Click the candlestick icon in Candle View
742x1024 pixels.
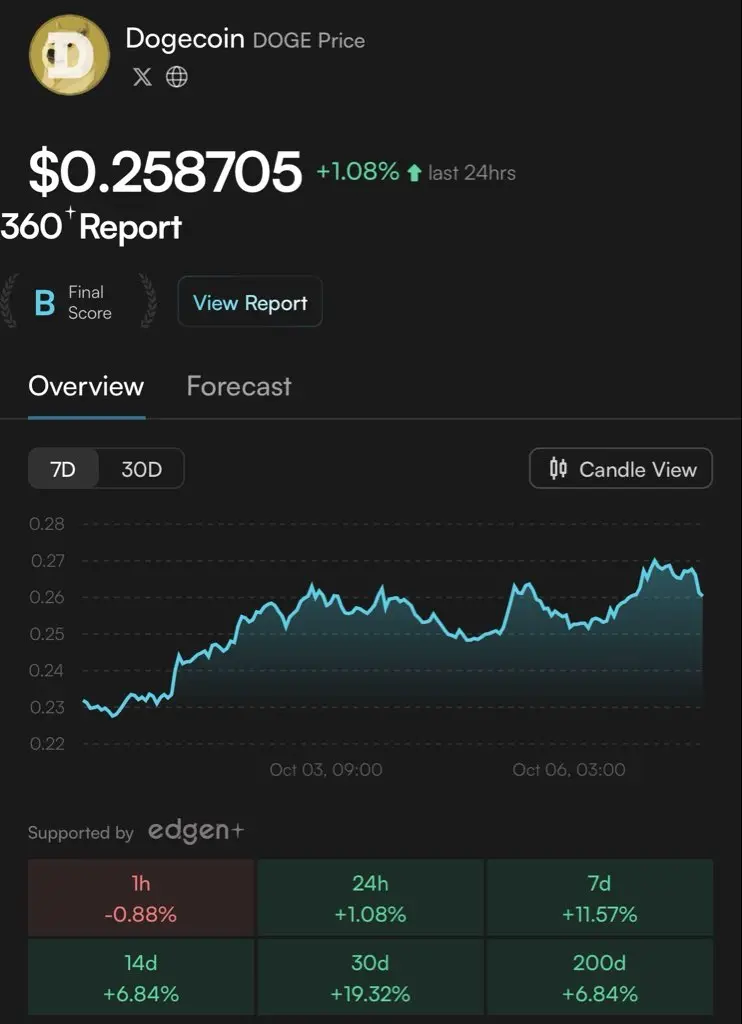click(x=558, y=468)
